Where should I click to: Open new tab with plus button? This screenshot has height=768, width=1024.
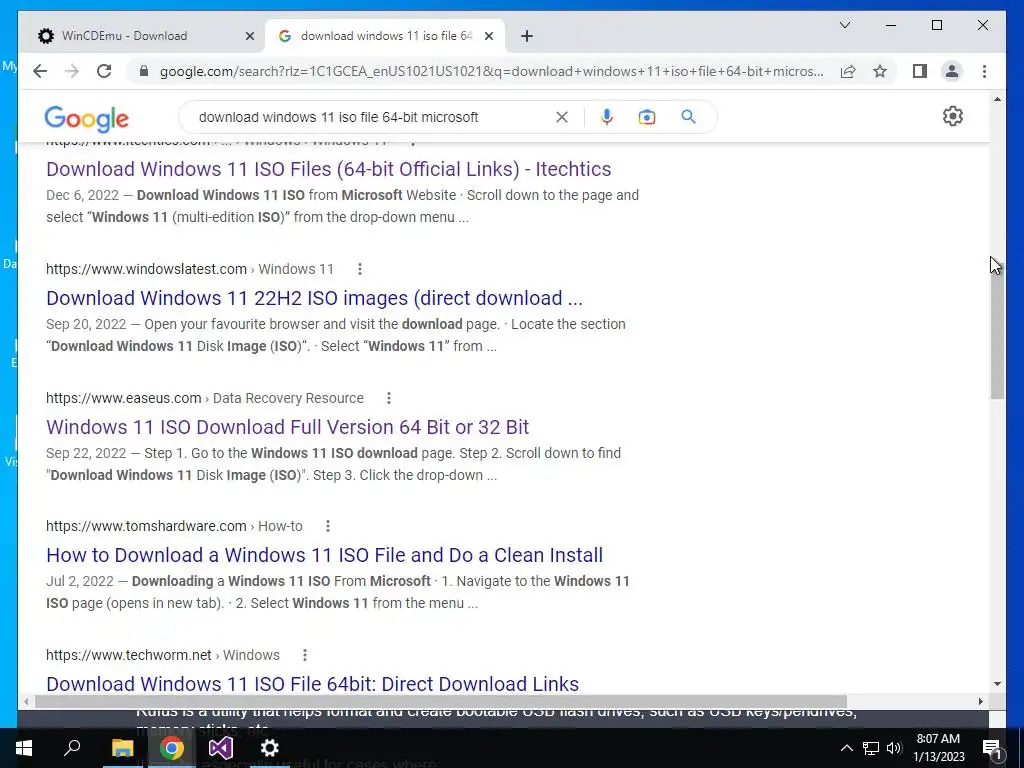pos(527,36)
